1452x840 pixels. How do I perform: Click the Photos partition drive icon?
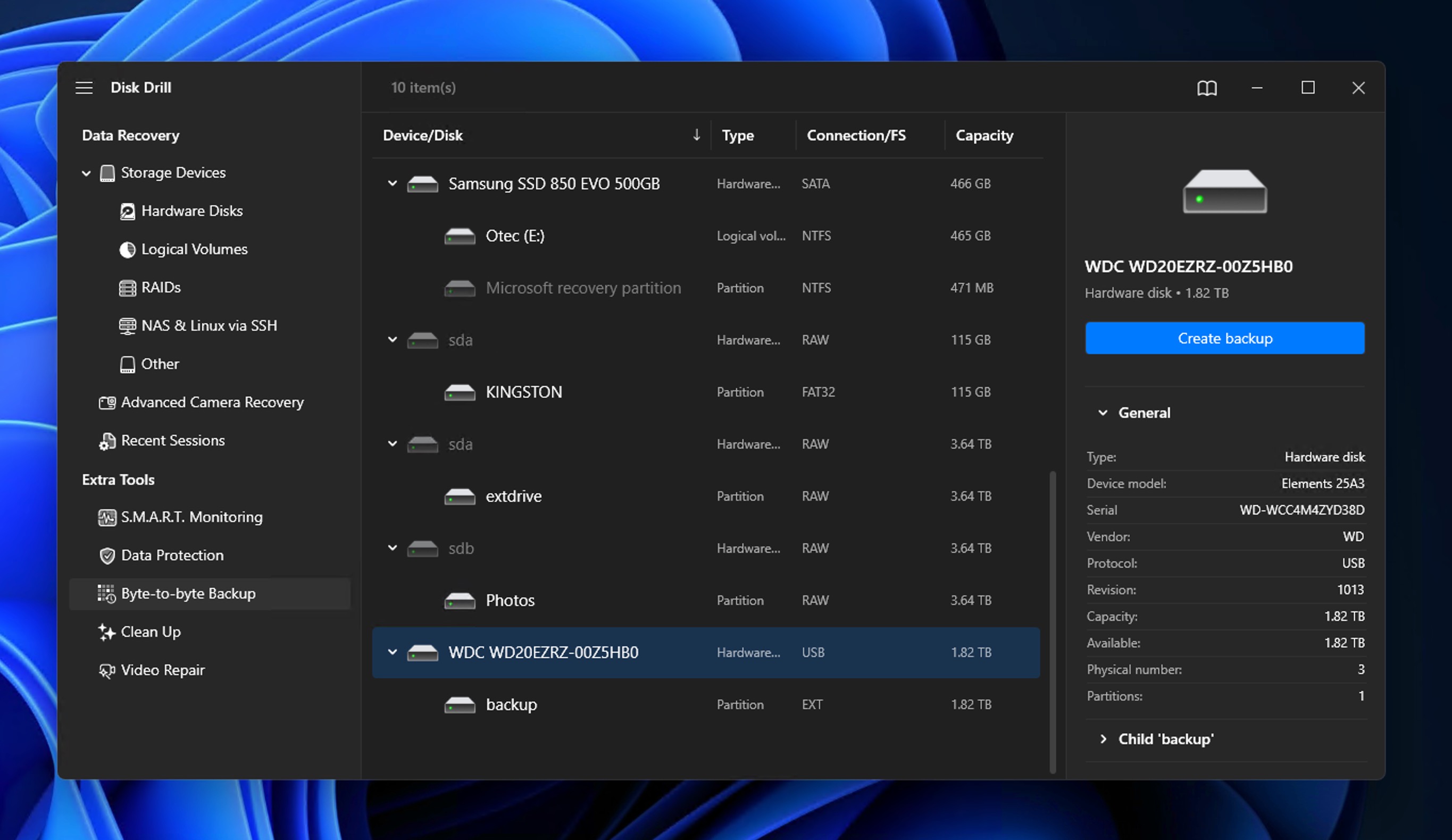pyautogui.click(x=460, y=601)
